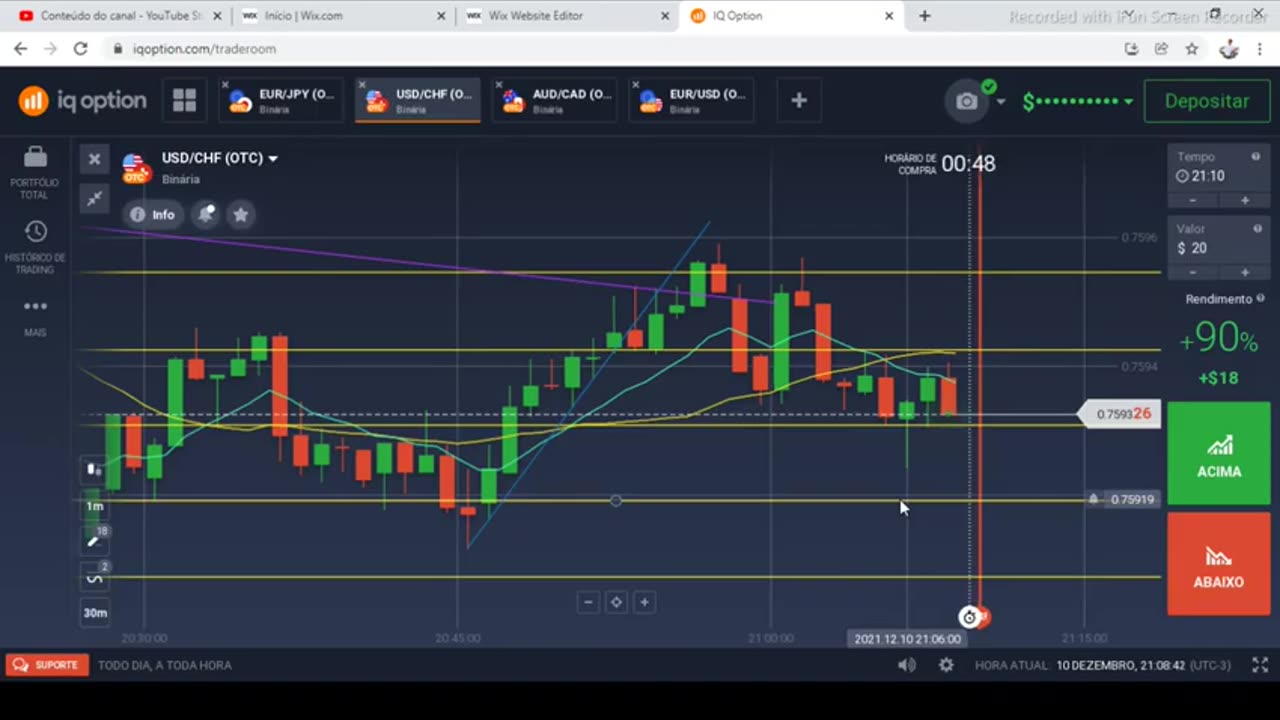
Task: Add a new asset with plus button
Action: 799,100
